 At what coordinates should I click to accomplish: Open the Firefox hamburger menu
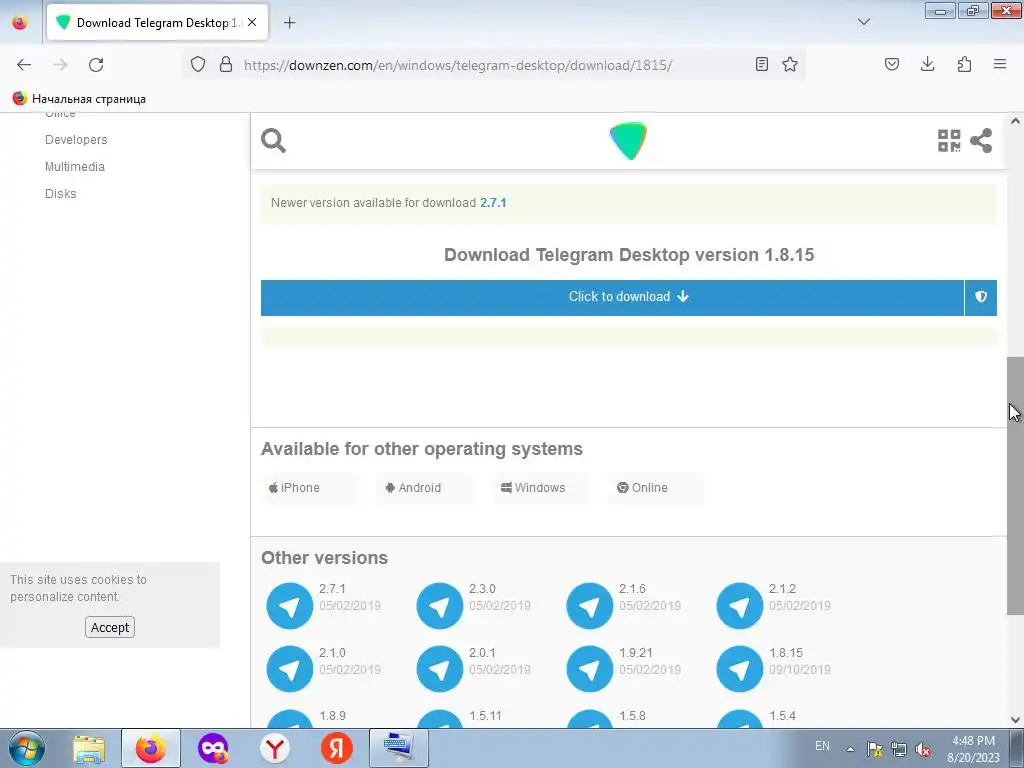[1000, 64]
